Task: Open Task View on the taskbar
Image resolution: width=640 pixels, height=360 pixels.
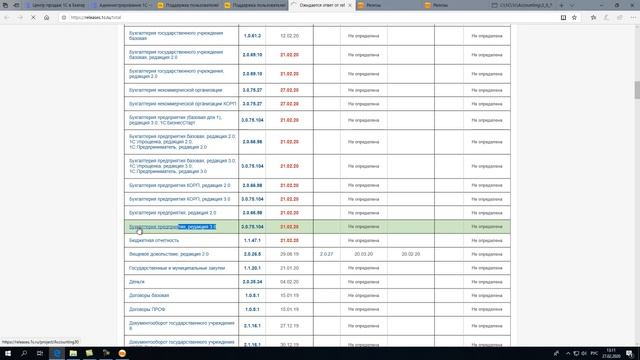Action: coord(40,353)
